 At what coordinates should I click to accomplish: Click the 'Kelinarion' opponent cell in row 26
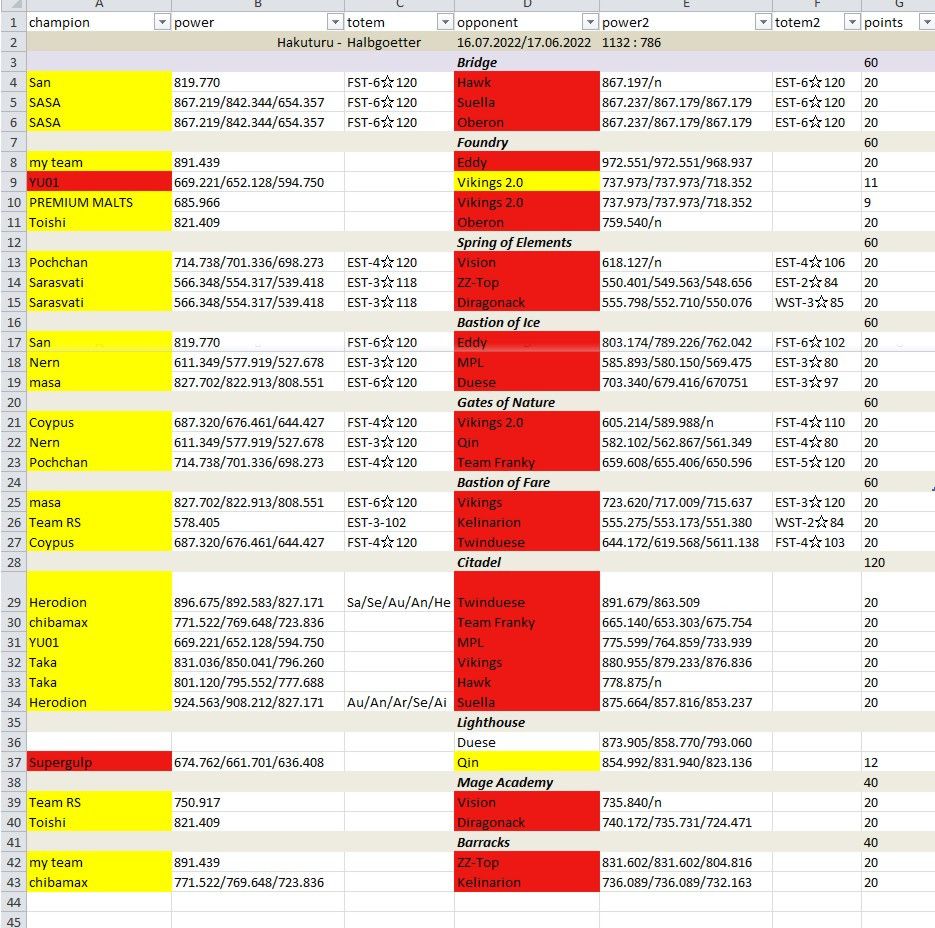[527, 522]
